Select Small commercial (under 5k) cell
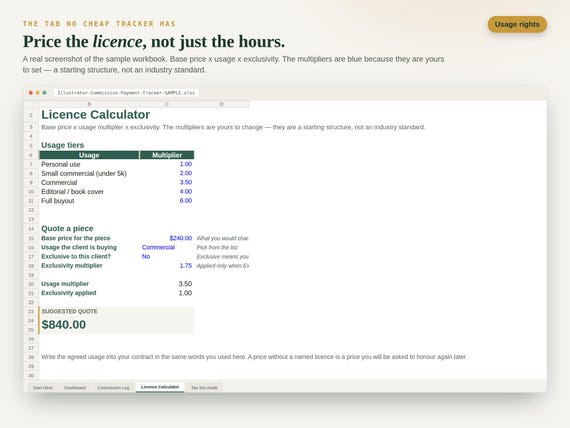This screenshot has height=428, width=570. (84, 173)
